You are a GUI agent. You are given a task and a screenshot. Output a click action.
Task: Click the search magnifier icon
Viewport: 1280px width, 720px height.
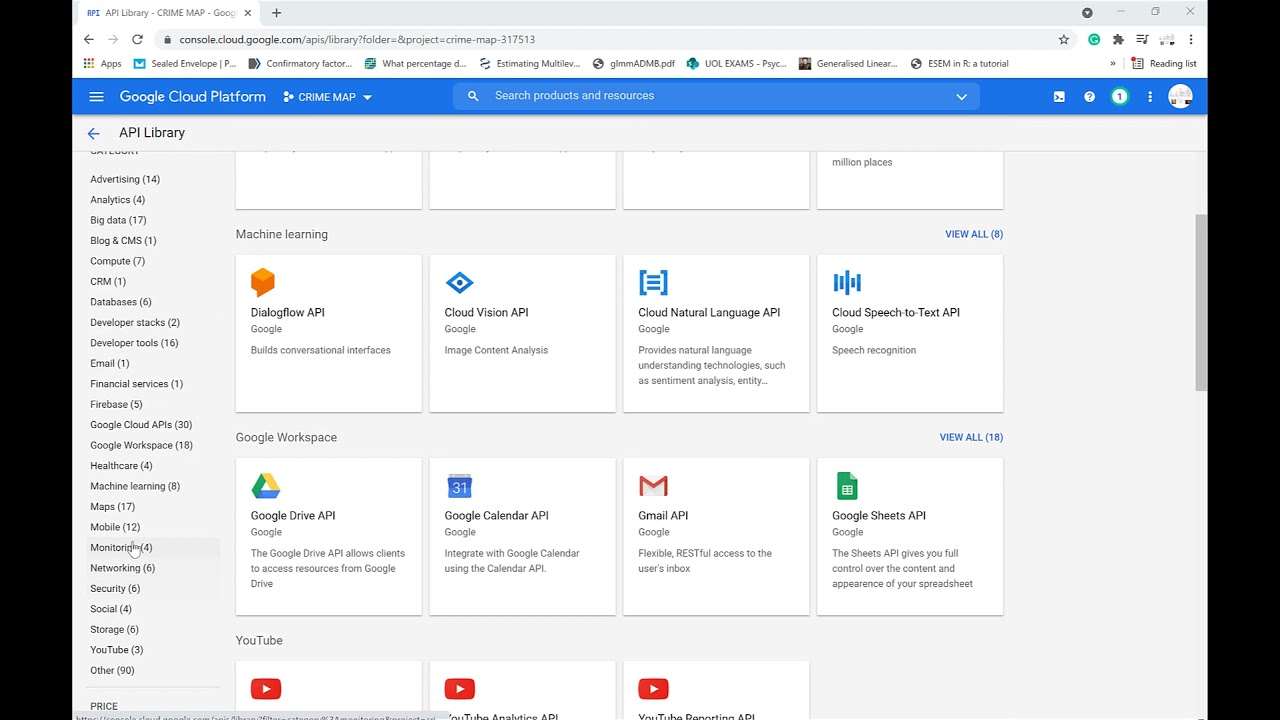pos(473,96)
